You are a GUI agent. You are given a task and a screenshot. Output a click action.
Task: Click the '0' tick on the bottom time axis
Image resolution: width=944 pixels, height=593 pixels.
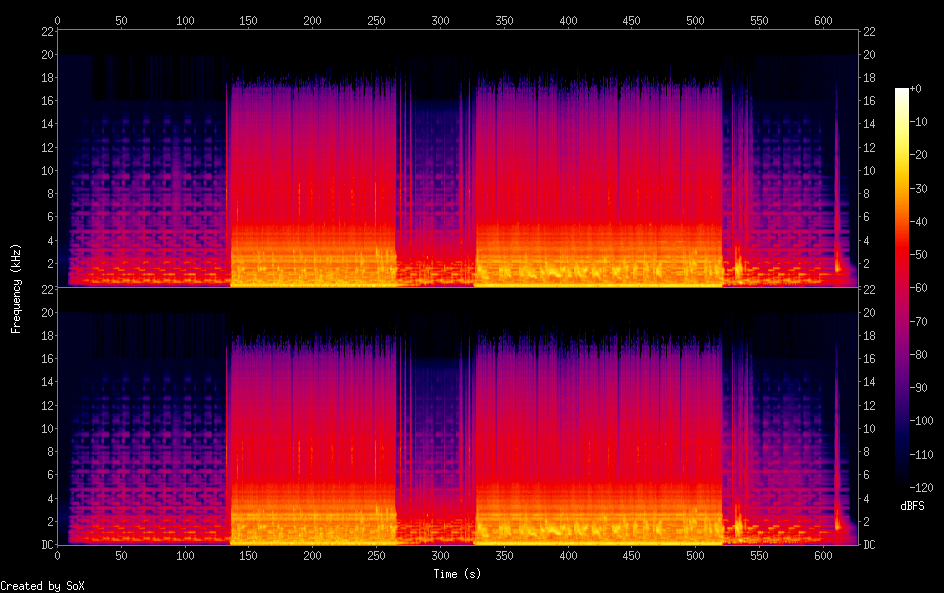click(57, 556)
